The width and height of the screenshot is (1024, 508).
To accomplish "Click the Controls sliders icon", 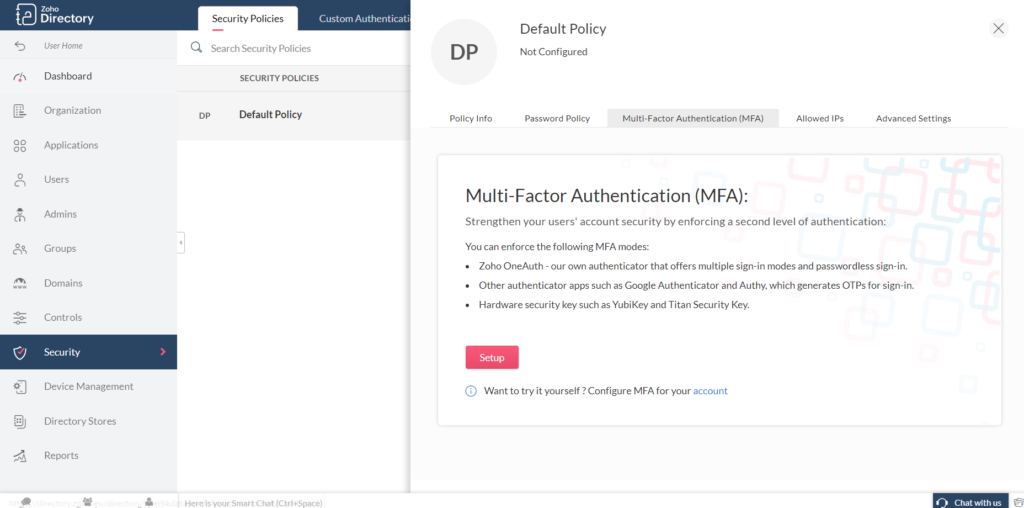I will pyautogui.click(x=20, y=318).
